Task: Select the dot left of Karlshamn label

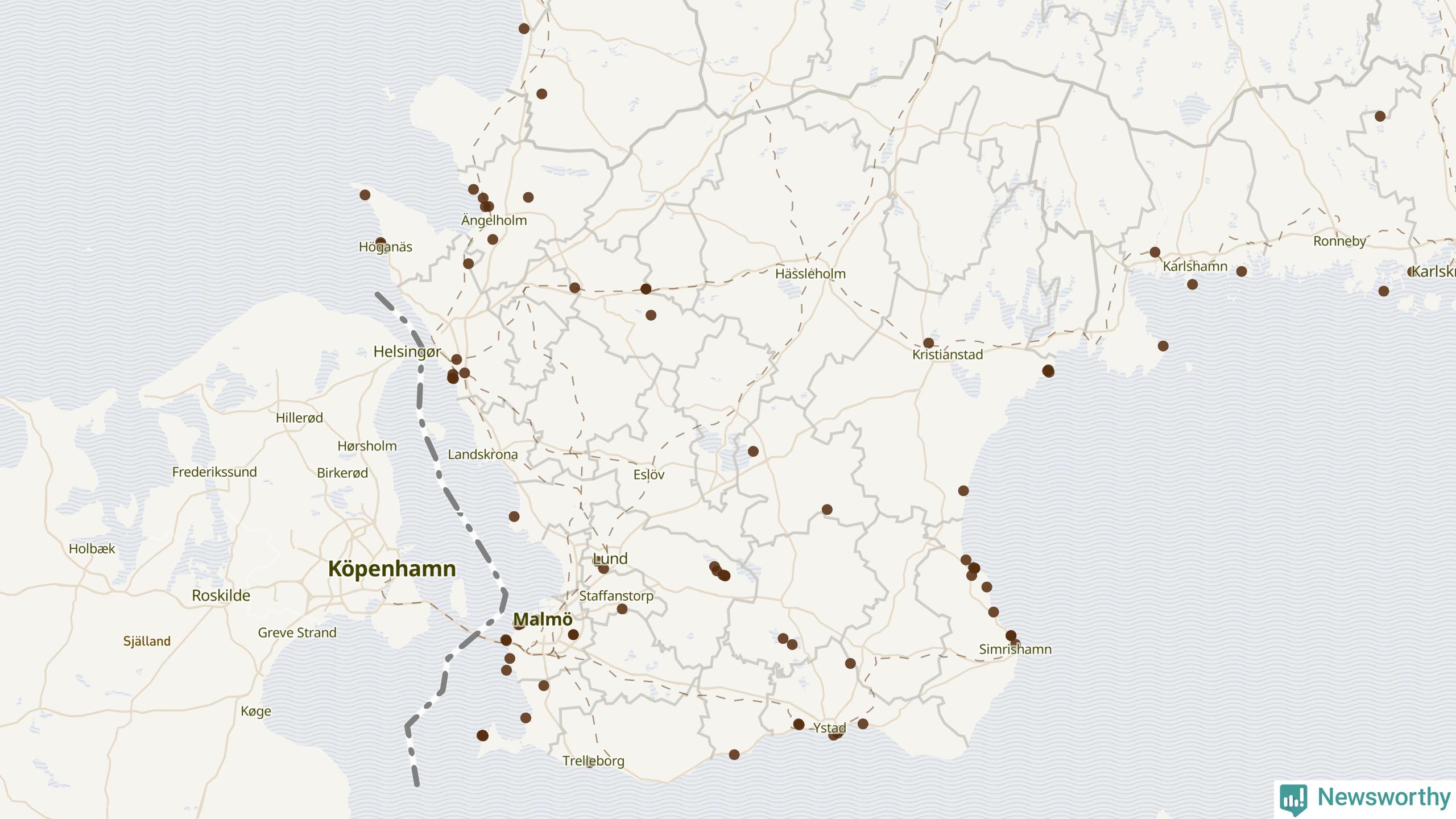Action: (x=1155, y=252)
